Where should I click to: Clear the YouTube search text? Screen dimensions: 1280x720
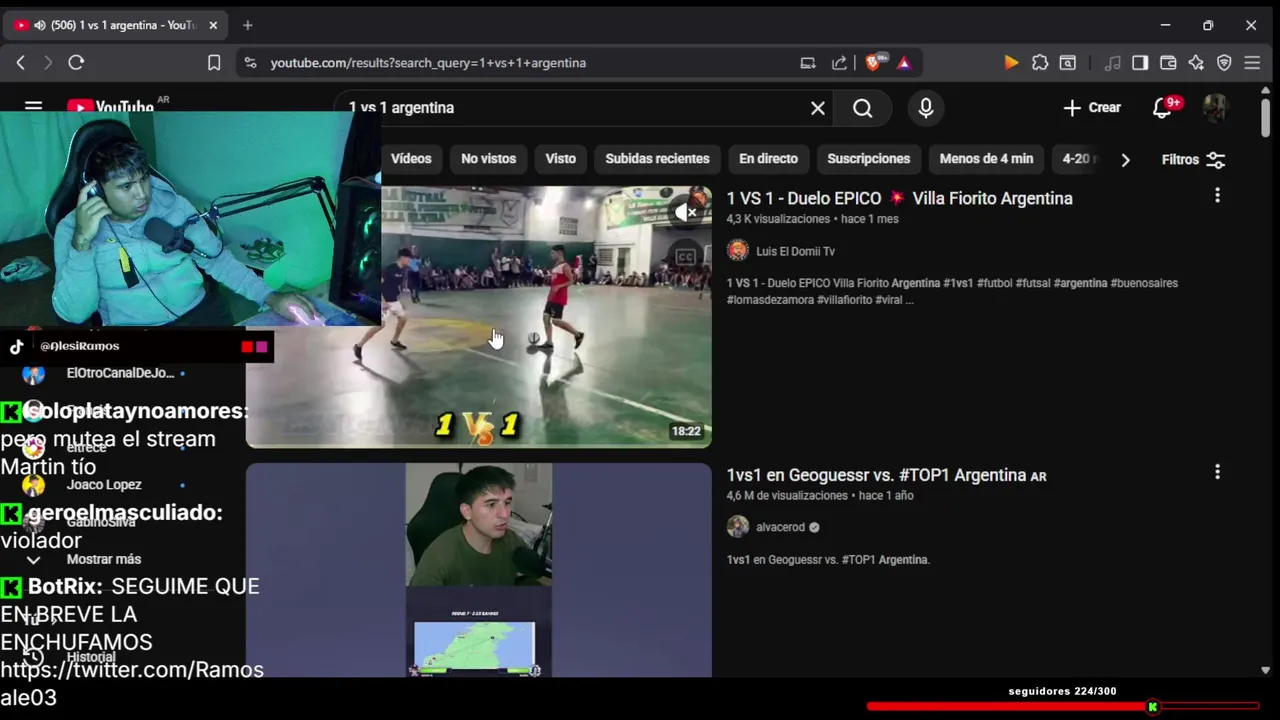[818, 108]
